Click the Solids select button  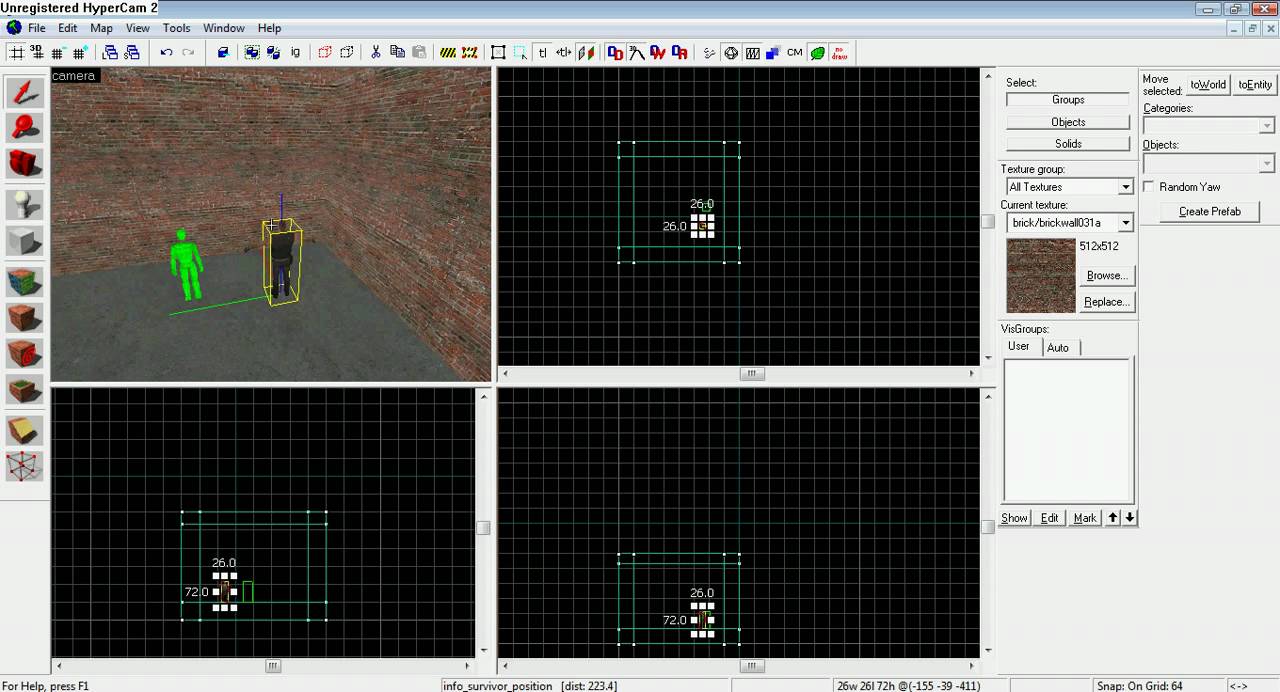pyautogui.click(x=1068, y=144)
